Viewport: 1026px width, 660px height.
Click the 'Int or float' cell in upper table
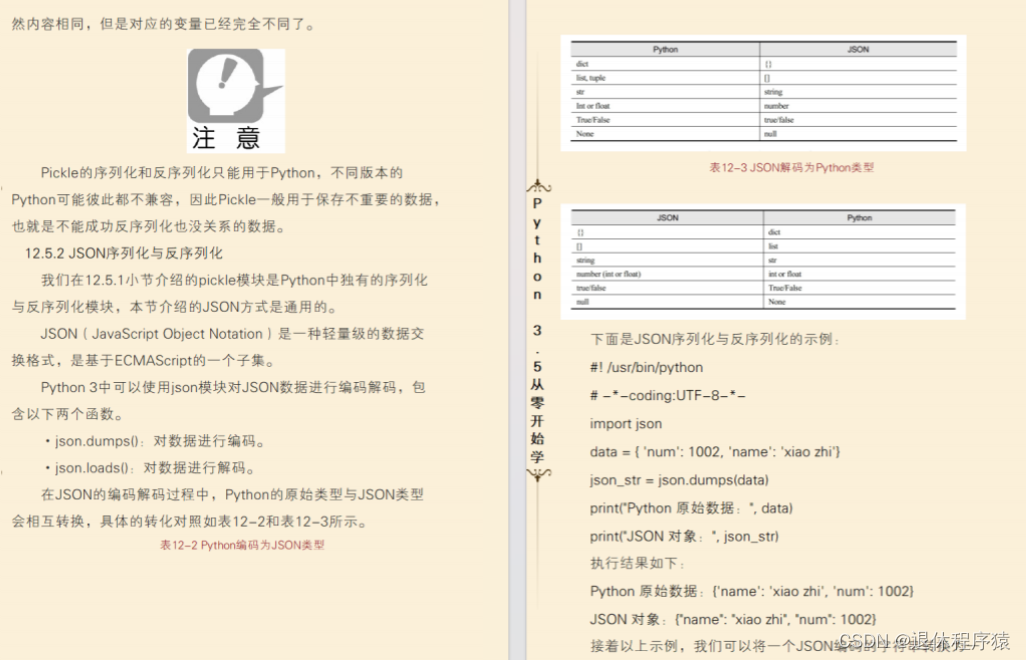pyautogui.click(x=593, y=106)
